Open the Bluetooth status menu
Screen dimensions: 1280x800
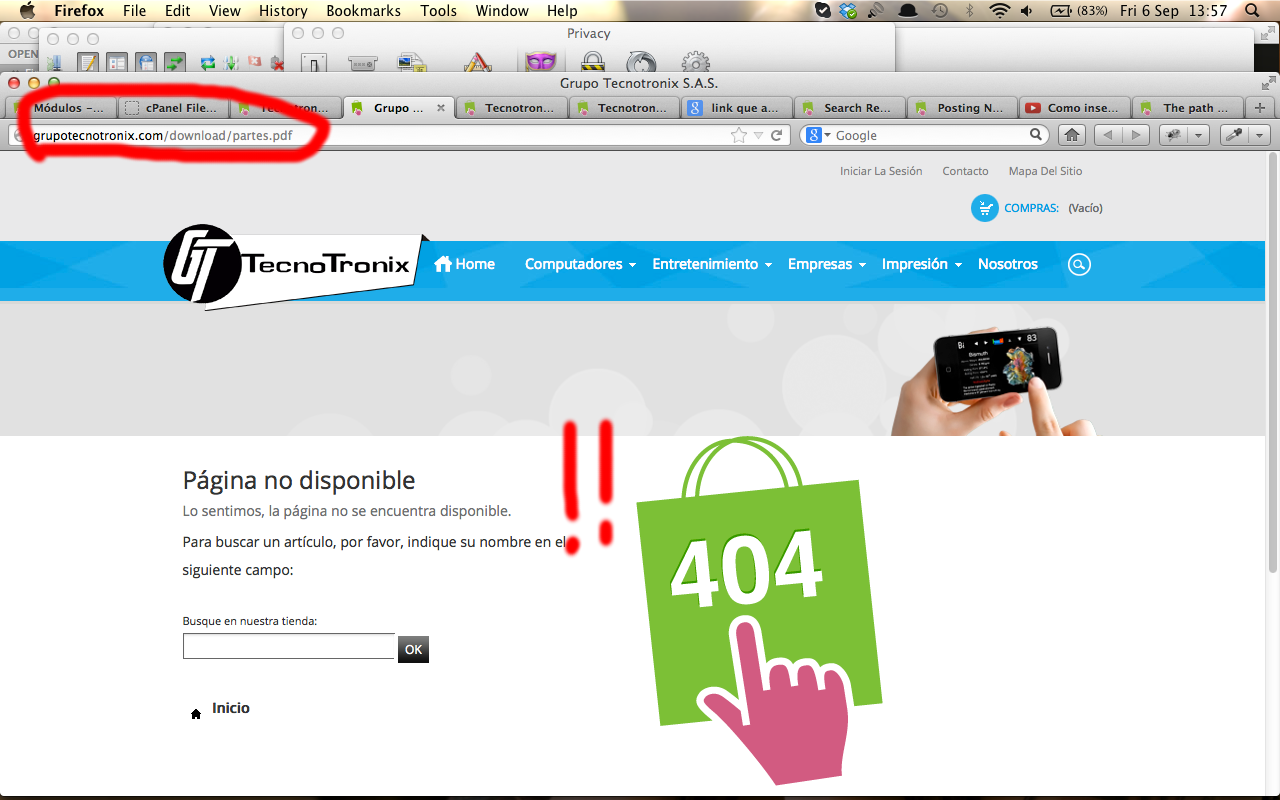tap(969, 11)
